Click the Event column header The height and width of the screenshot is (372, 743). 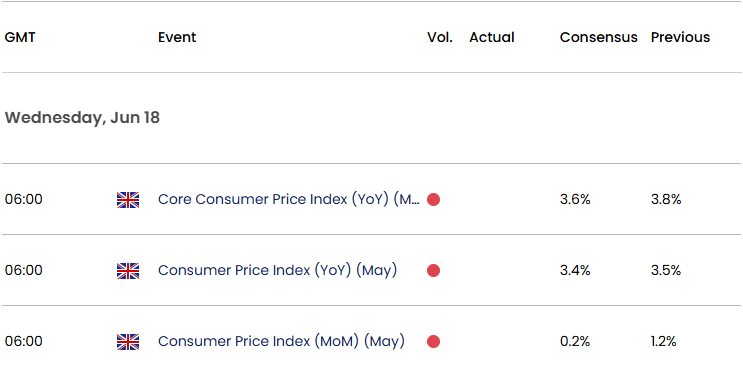[x=177, y=37]
